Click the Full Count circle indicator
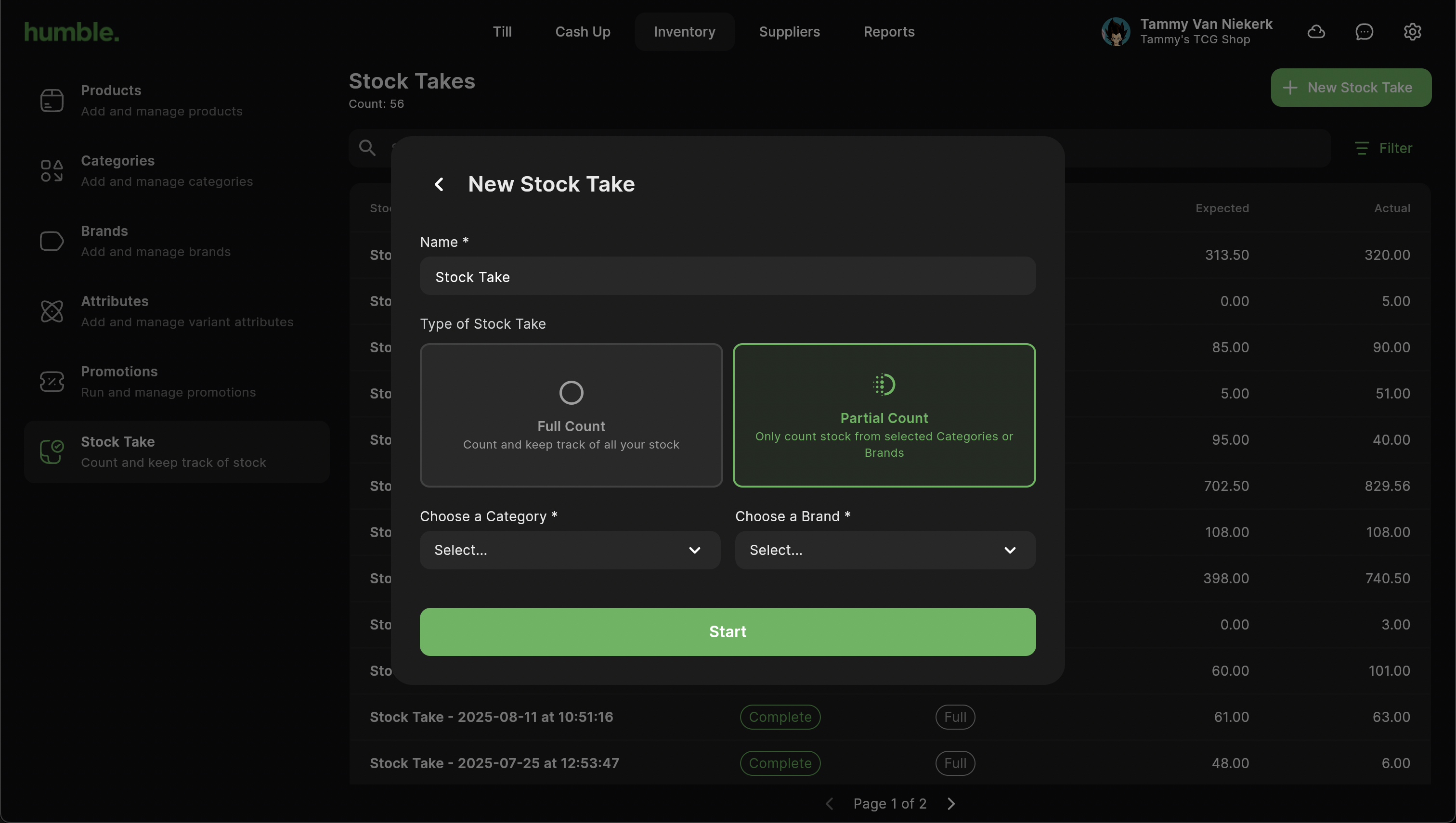 click(571, 392)
